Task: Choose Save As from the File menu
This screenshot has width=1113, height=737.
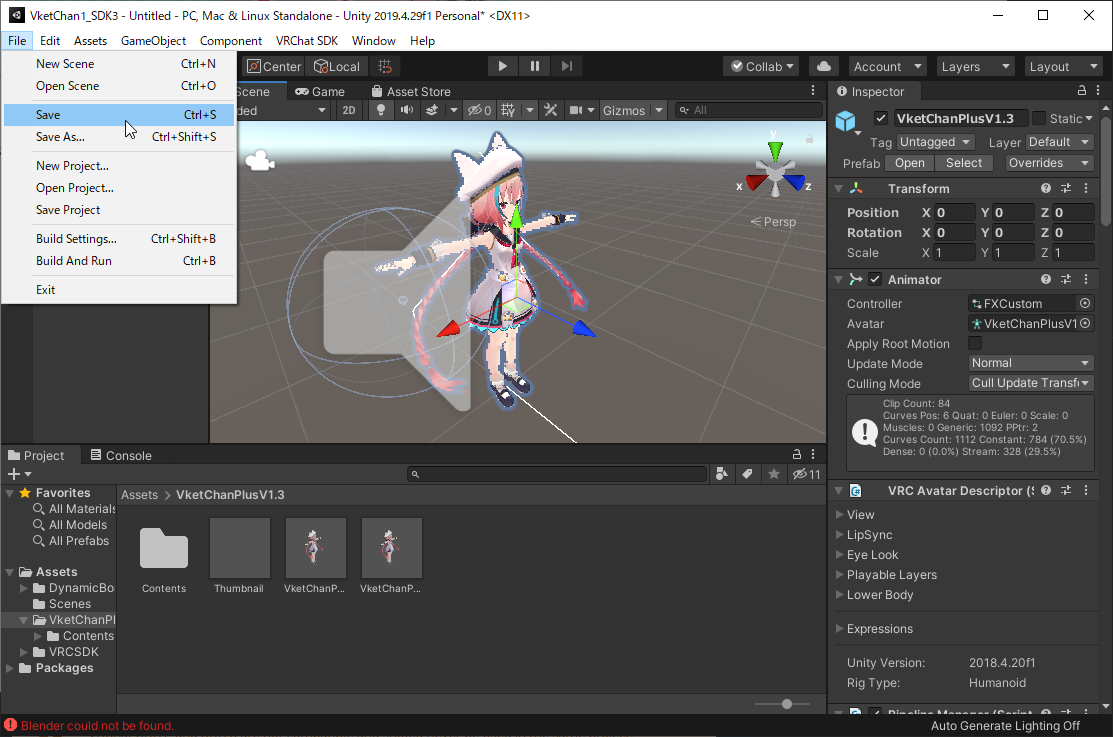Action: tap(60, 137)
